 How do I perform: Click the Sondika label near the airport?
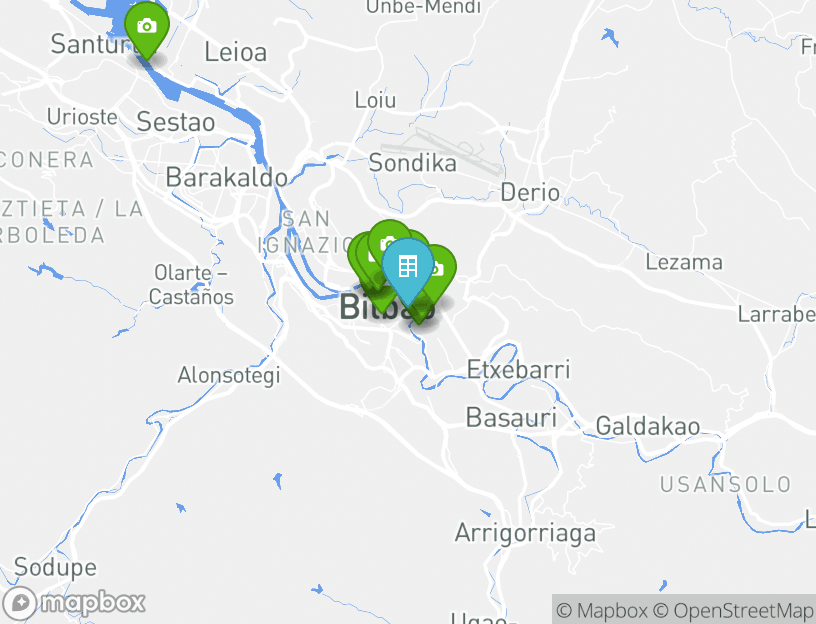click(413, 163)
